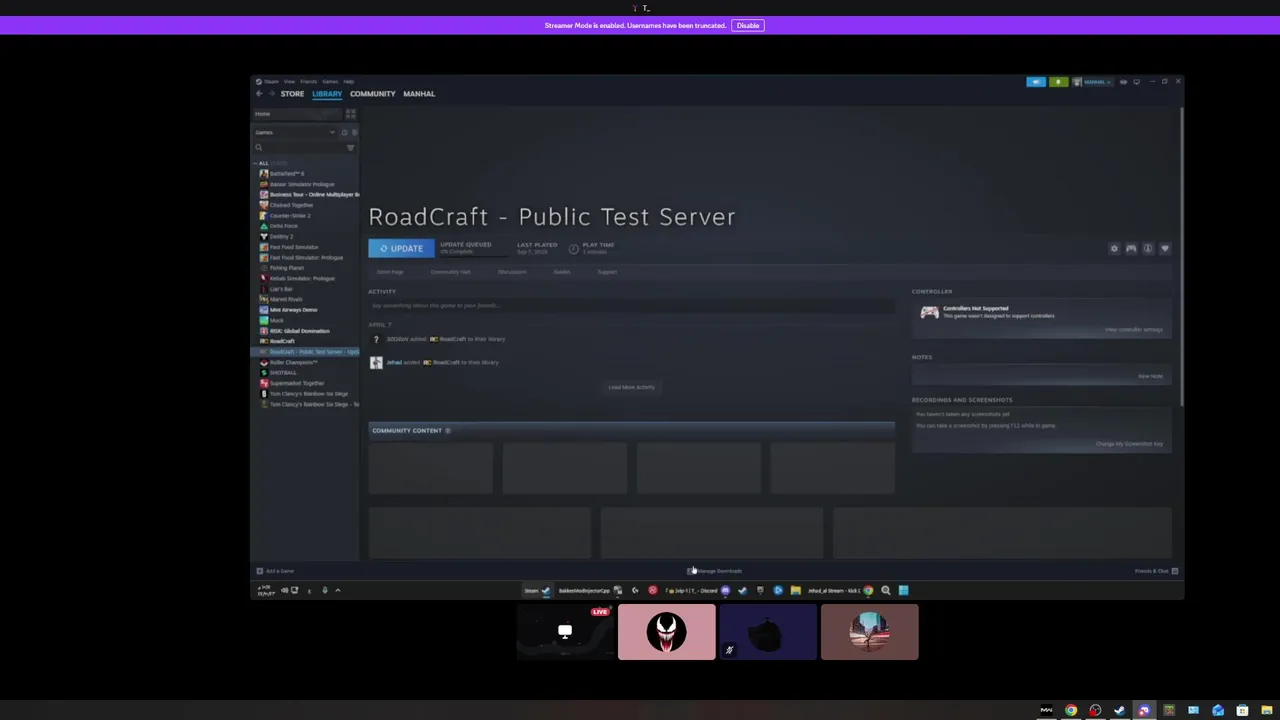Open the Support link
1280x720 pixels.
pos(607,272)
